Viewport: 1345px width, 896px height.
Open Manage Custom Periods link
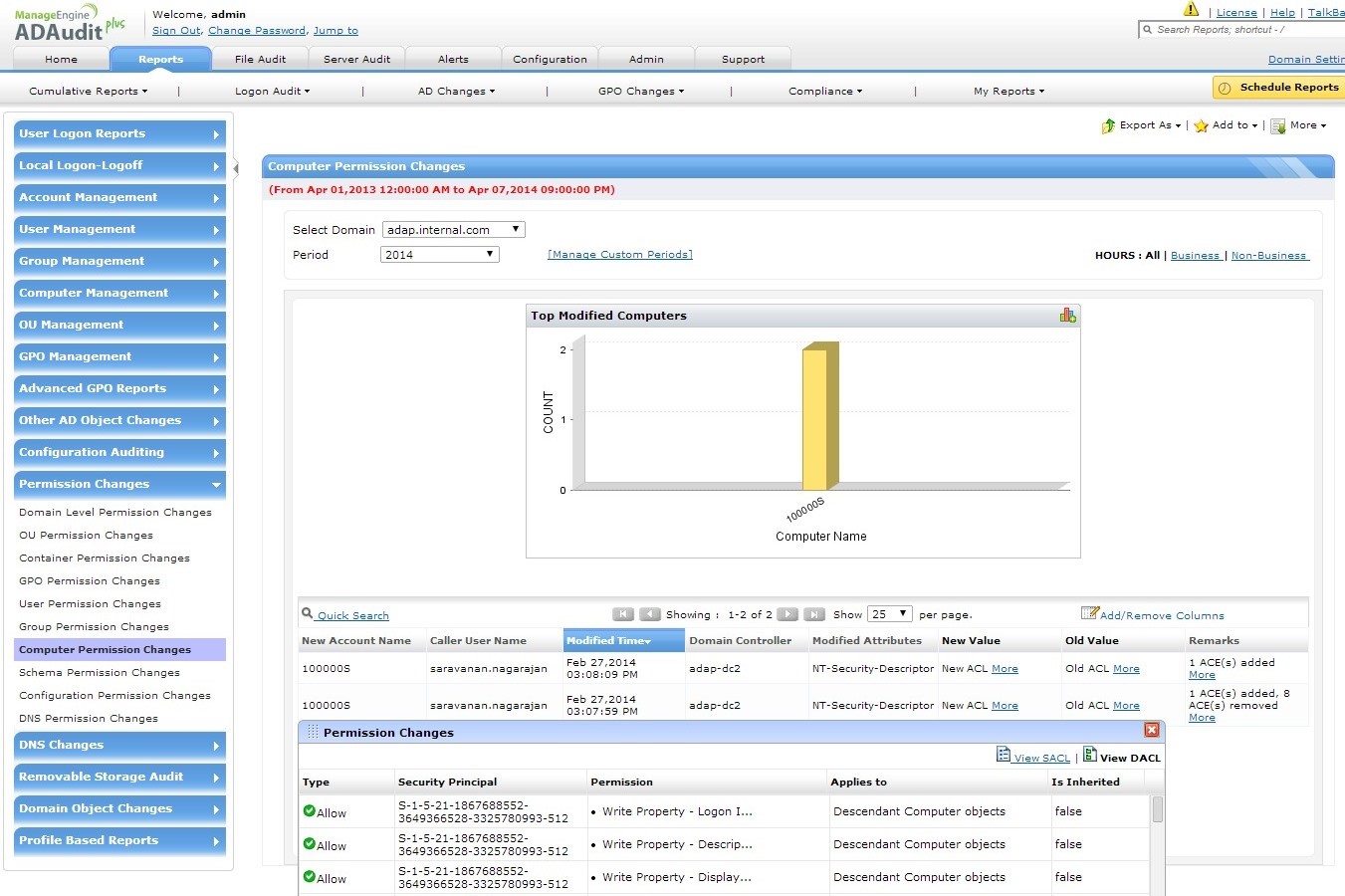[x=619, y=255]
